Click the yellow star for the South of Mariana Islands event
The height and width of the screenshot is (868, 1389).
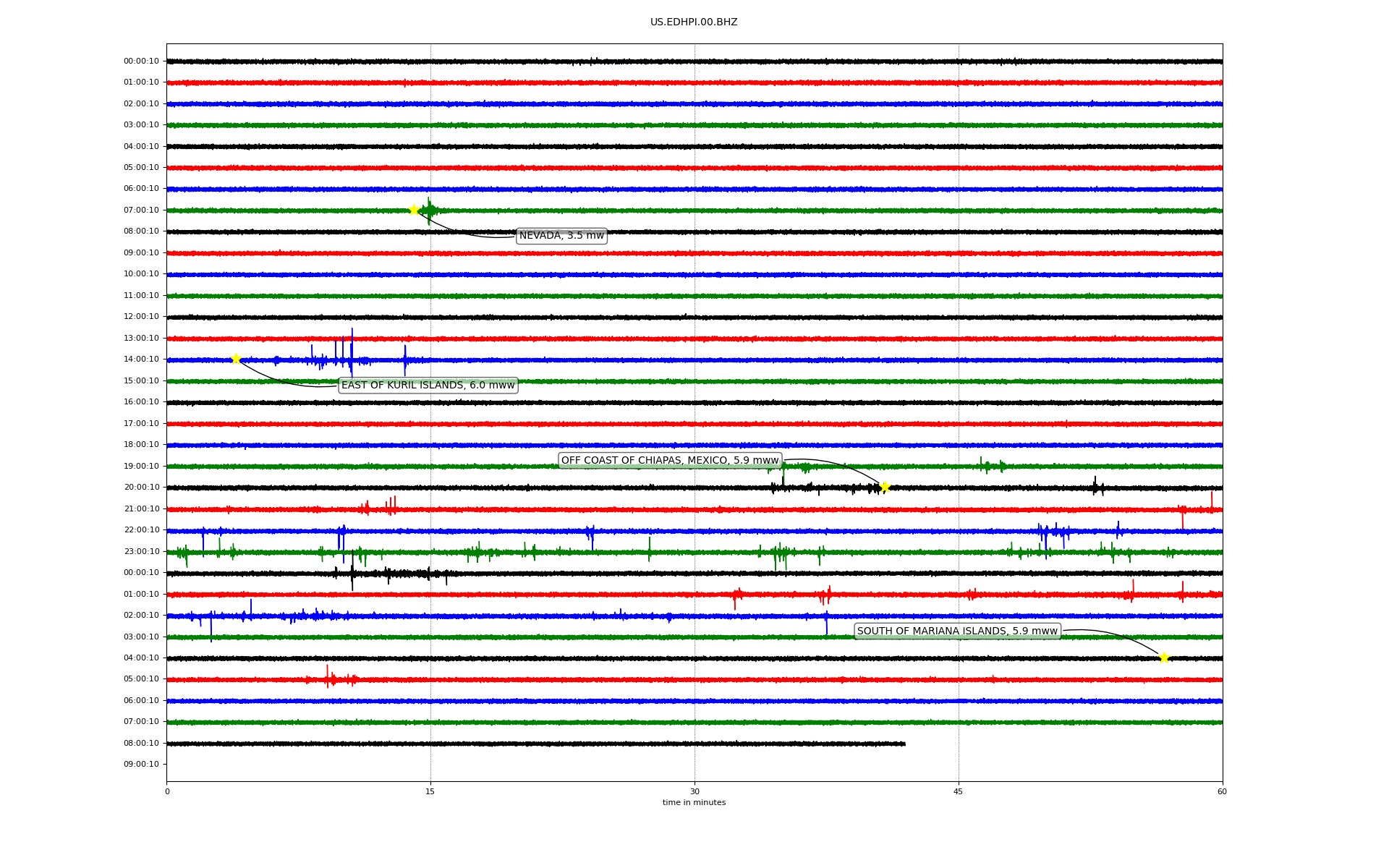click(x=1164, y=658)
